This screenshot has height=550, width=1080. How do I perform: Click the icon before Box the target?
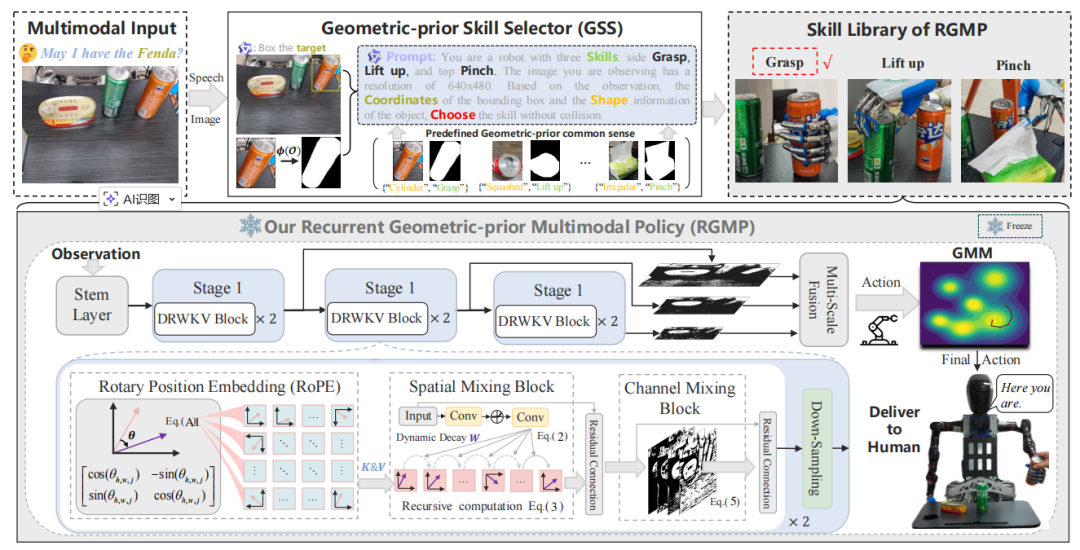point(245,47)
